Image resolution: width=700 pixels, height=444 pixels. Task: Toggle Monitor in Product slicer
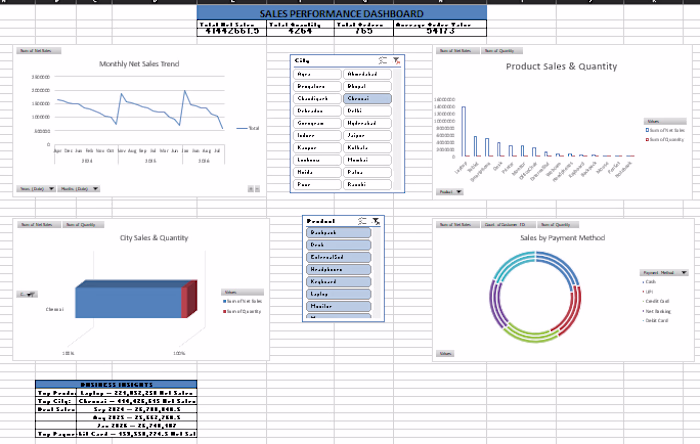tap(338, 306)
